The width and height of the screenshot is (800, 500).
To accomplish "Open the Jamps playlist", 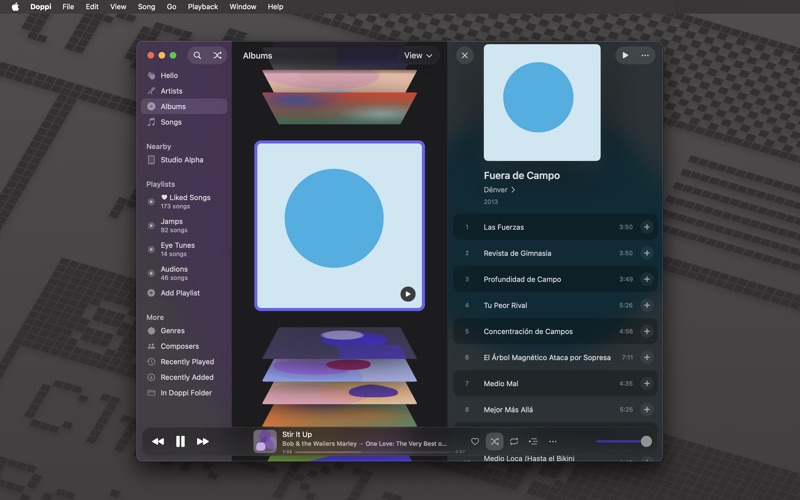I will tap(184, 226).
